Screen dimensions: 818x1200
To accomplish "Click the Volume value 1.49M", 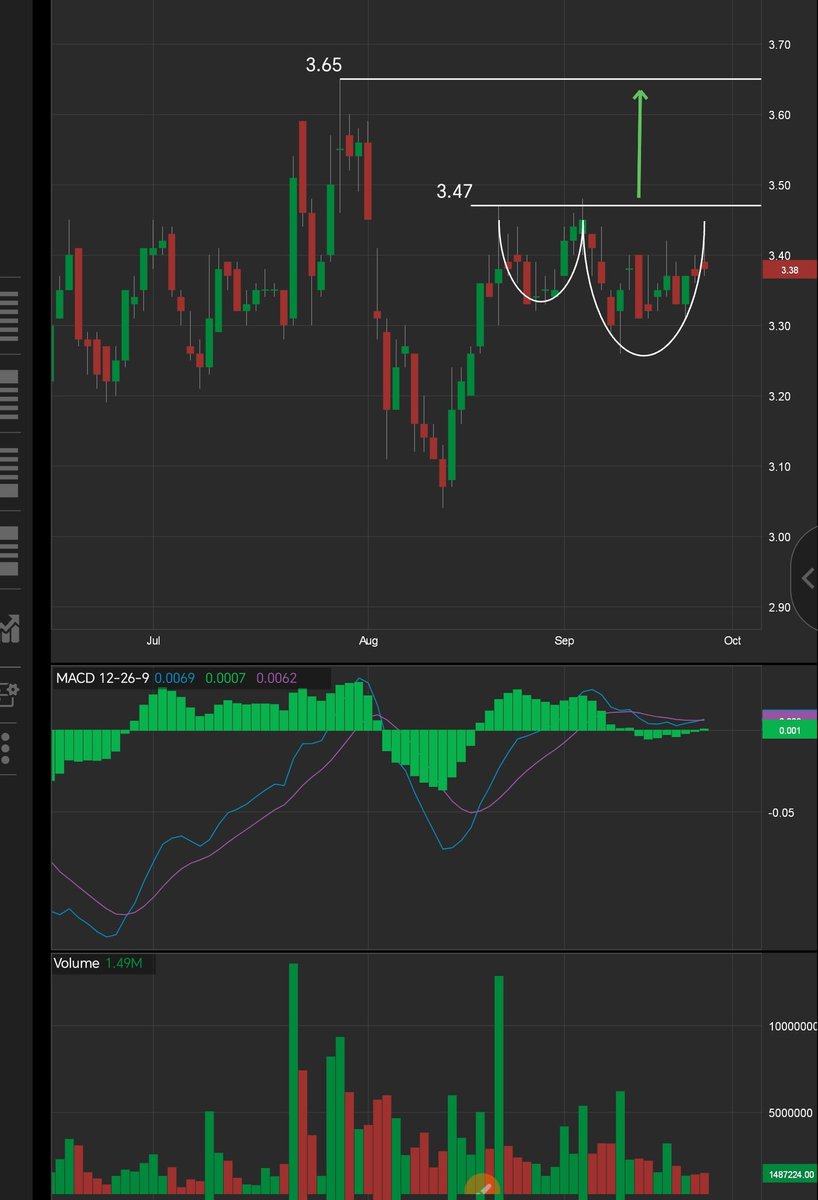I will [125, 963].
